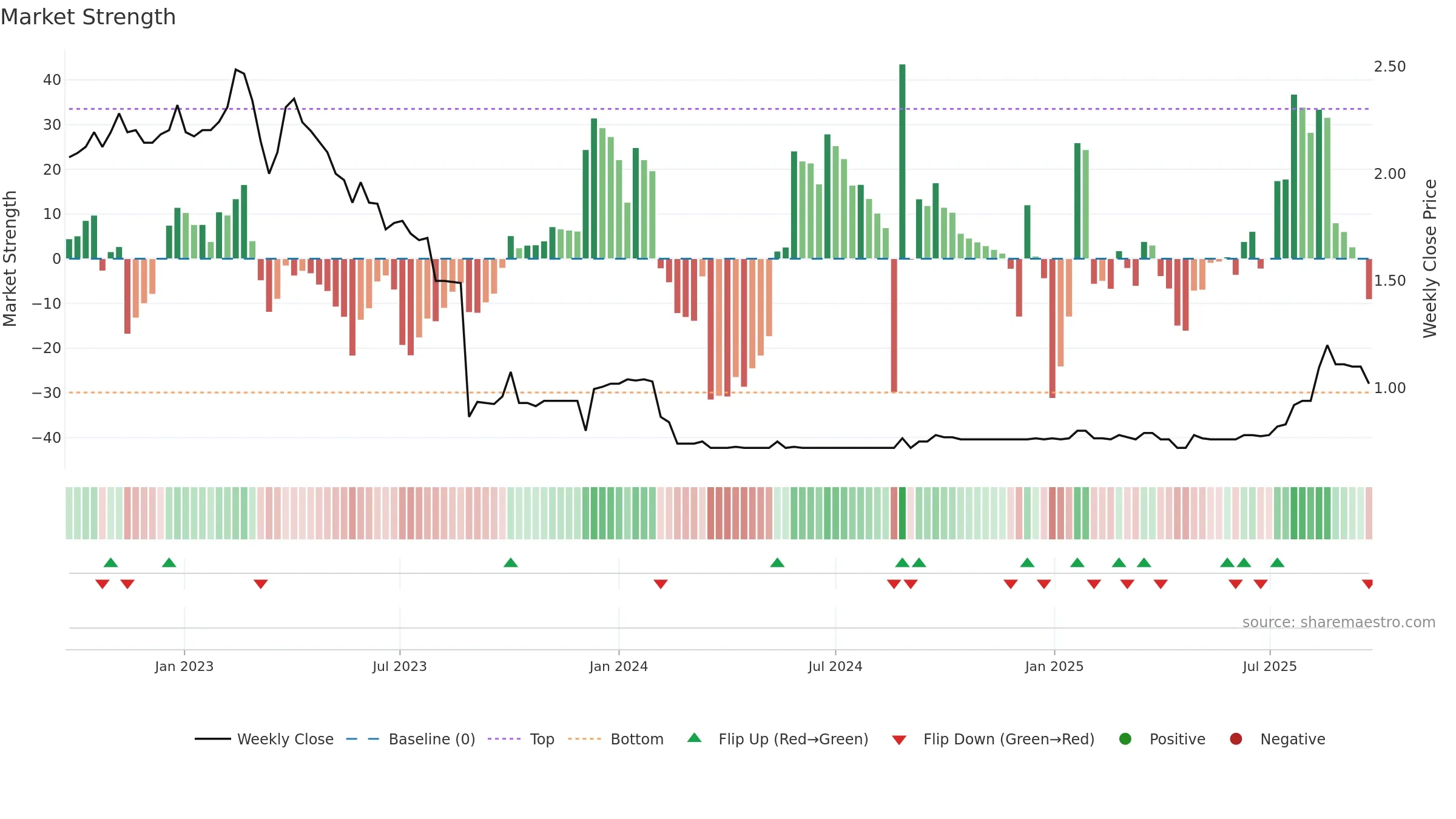Image resolution: width=1456 pixels, height=819 pixels.
Task: Click the only flip-down triangle between Jan 2024 and Jul 2024
Action: [x=661, y=584]
